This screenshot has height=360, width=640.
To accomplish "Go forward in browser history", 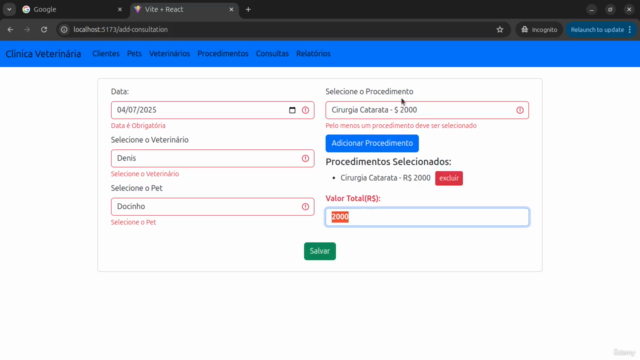I will [x=27, y=29].
